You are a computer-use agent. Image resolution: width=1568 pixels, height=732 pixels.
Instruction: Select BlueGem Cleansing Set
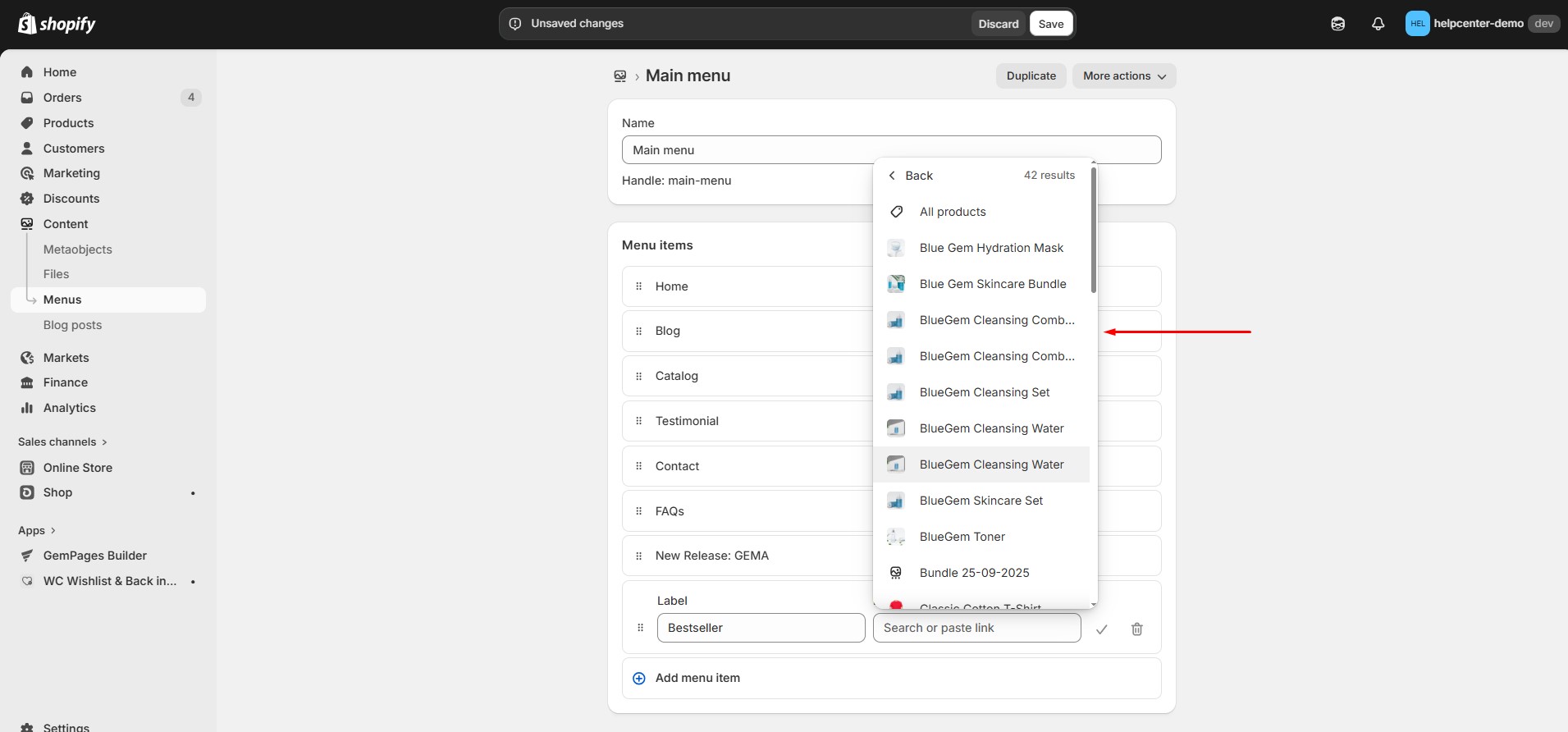981,392
